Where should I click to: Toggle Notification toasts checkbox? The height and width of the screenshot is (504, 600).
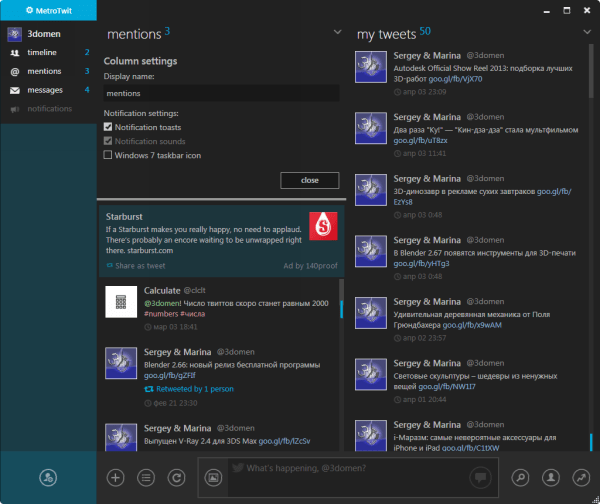(x=108, y=127)
